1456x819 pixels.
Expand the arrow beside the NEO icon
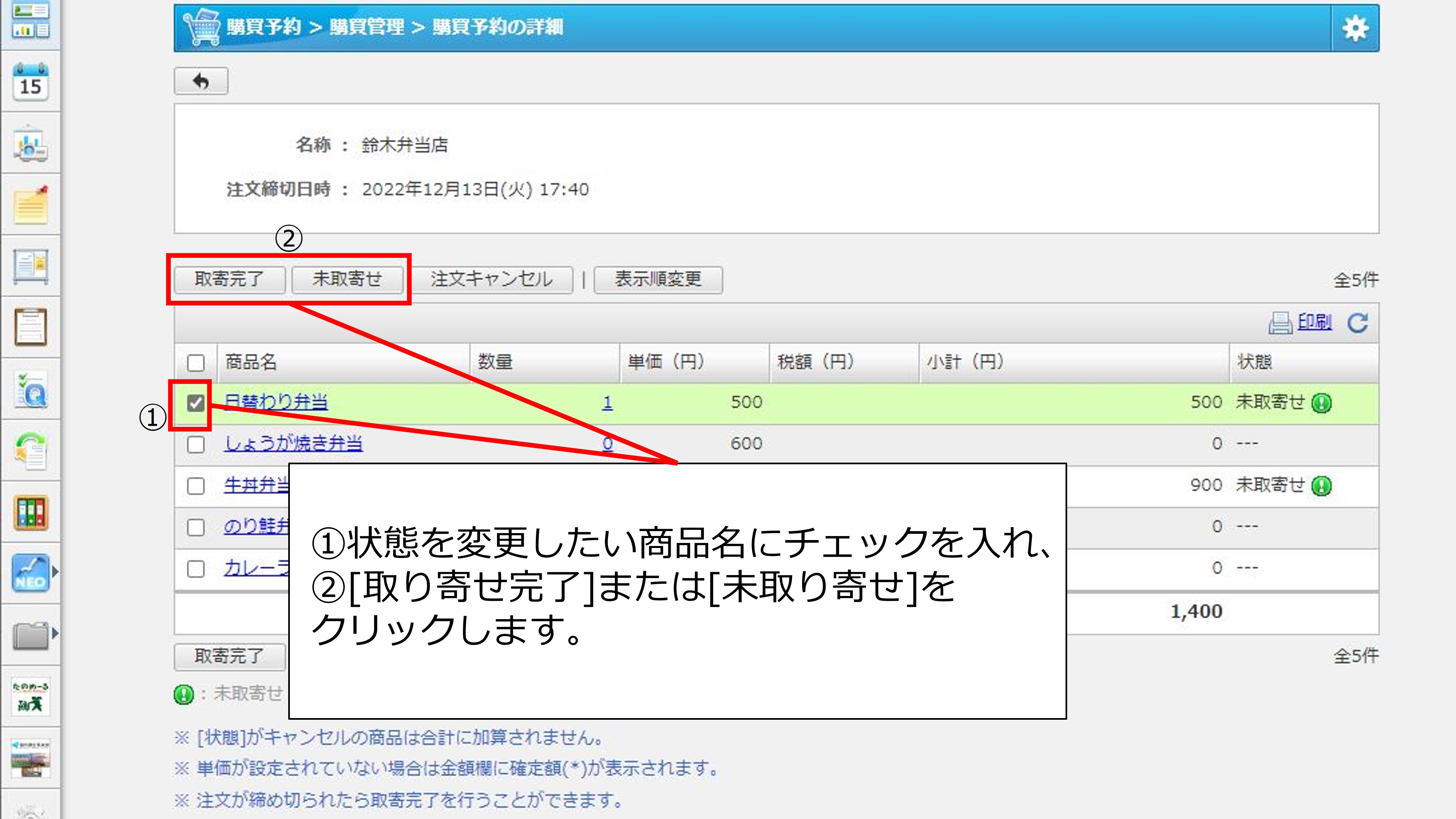[x=55, y=571]
